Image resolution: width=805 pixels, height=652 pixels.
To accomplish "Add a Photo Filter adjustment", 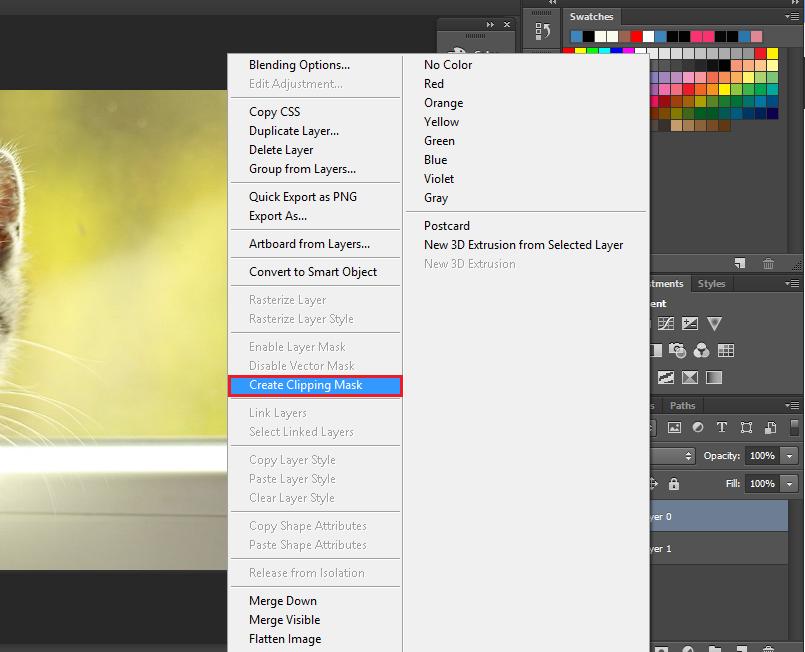I will pyautogui.click(x=677, y=351).
